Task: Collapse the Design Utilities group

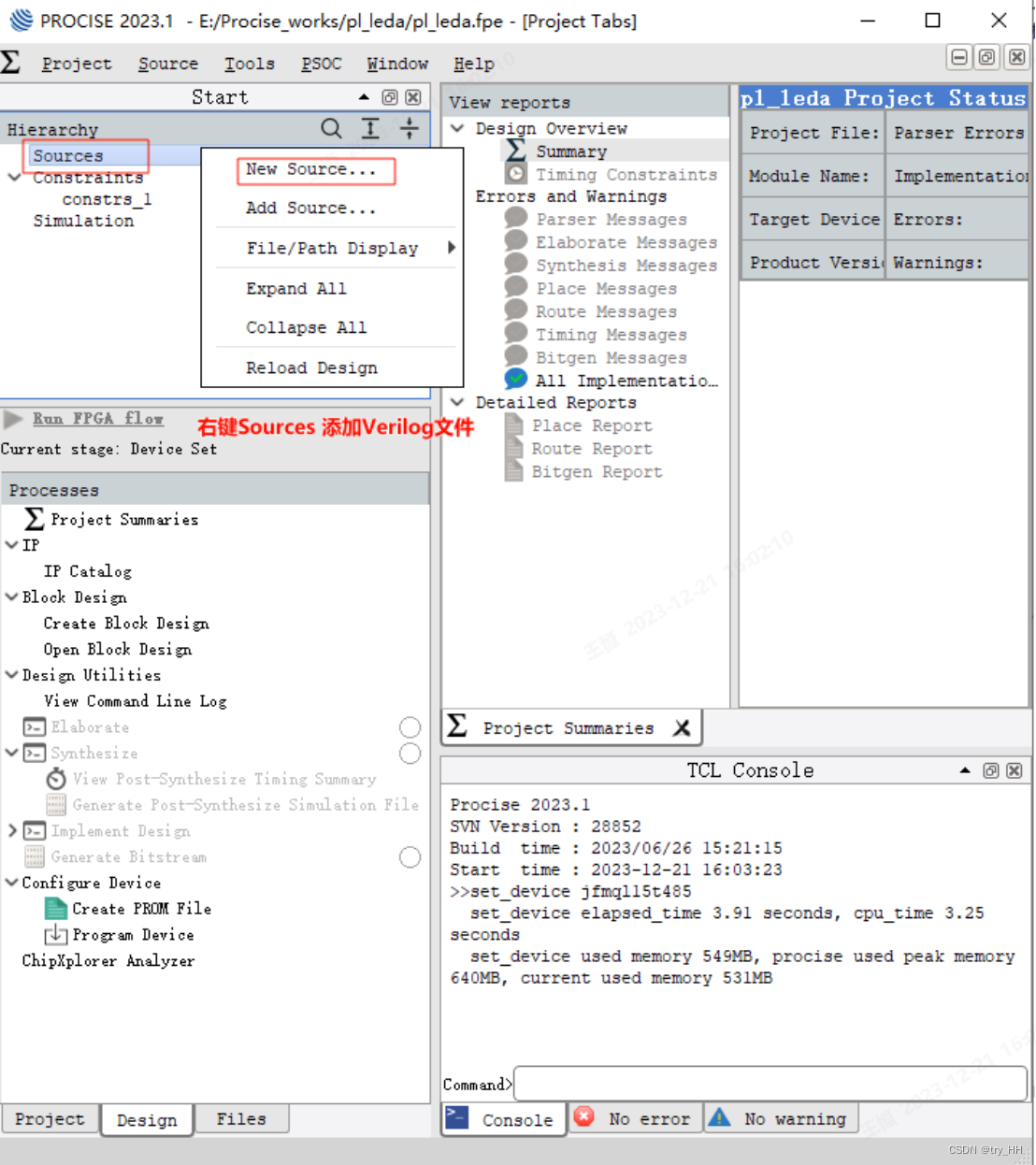Action: pyautogui.click(x=11, y=674)
